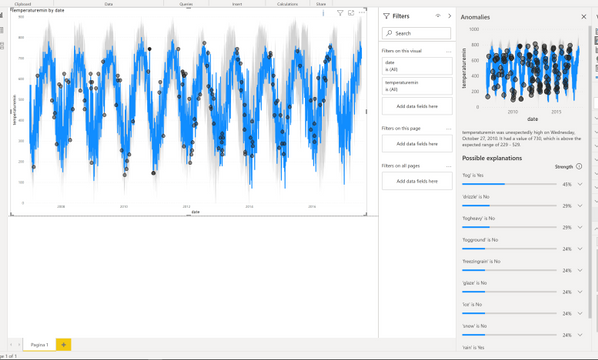The image size is (598, 360).
Task: Click the 'fog' strength bar
Action: pos(509,184)
